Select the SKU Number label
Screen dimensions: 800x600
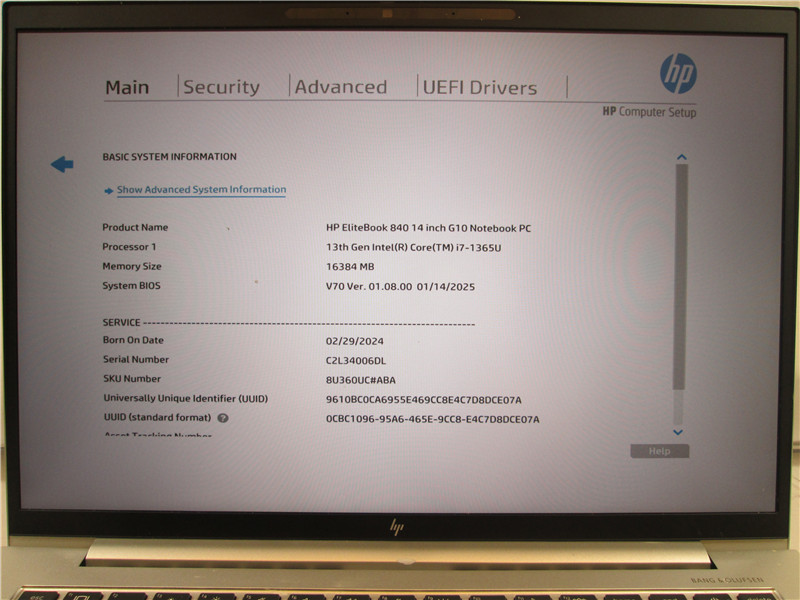pyautogui.click(x=132, y=379)
